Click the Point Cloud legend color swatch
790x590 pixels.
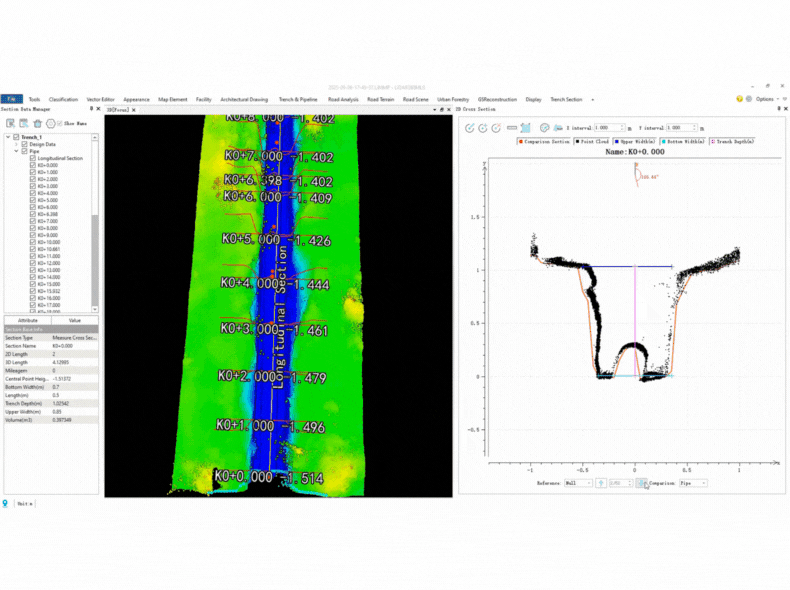point(577,142)
